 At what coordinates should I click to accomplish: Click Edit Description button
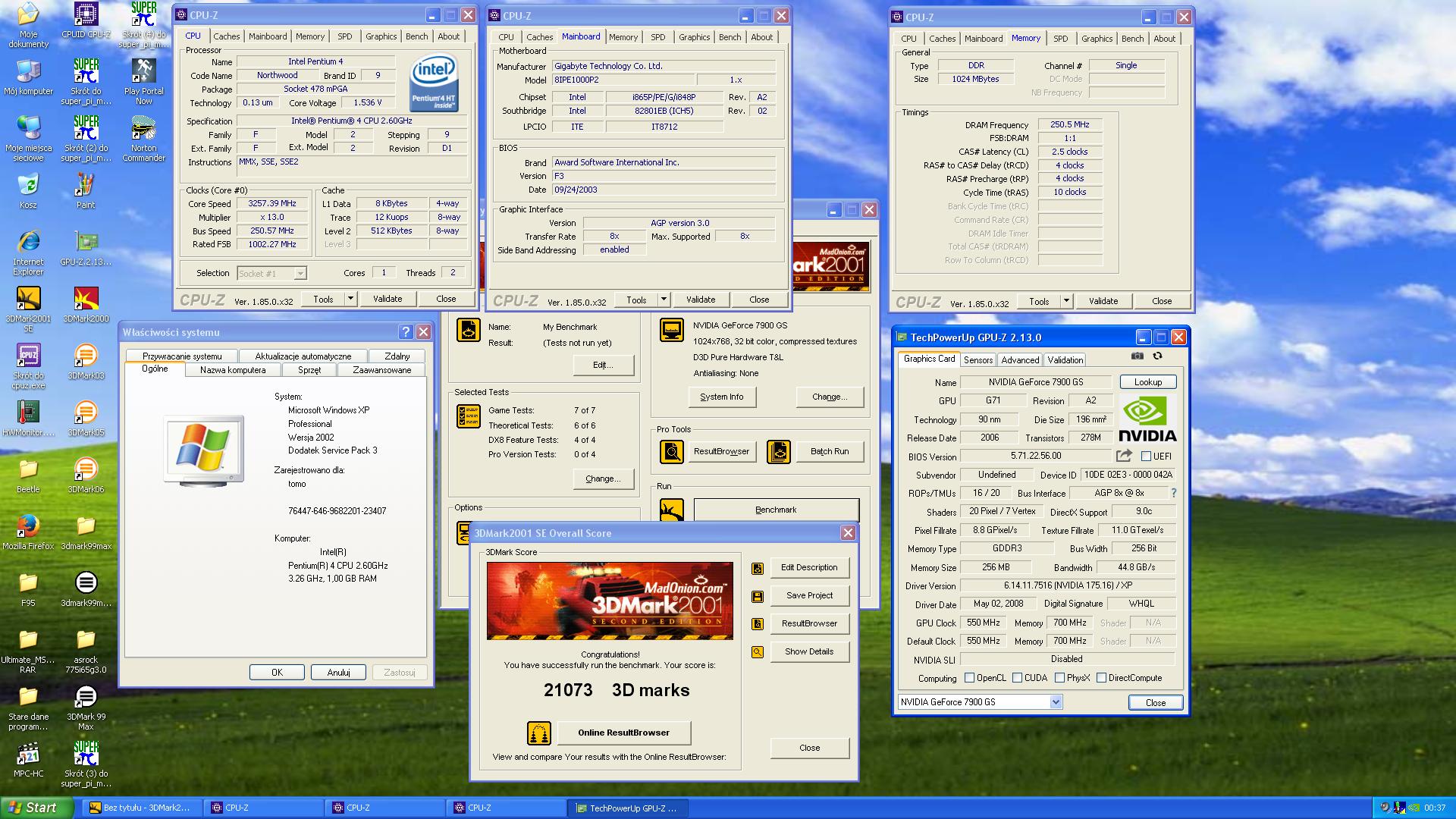[809, 567]
